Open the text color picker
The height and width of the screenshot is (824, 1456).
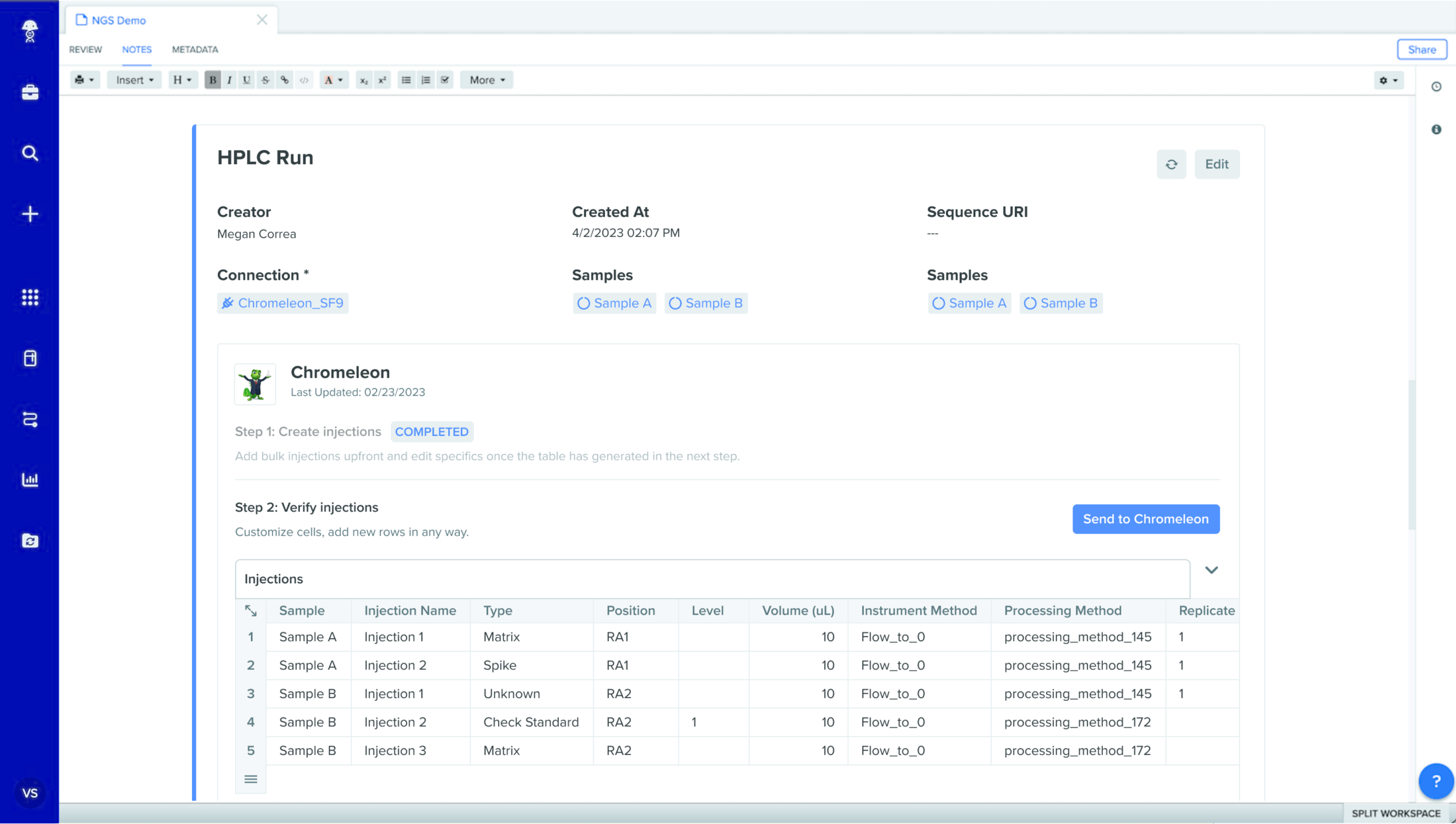click(x=334, y=80)
